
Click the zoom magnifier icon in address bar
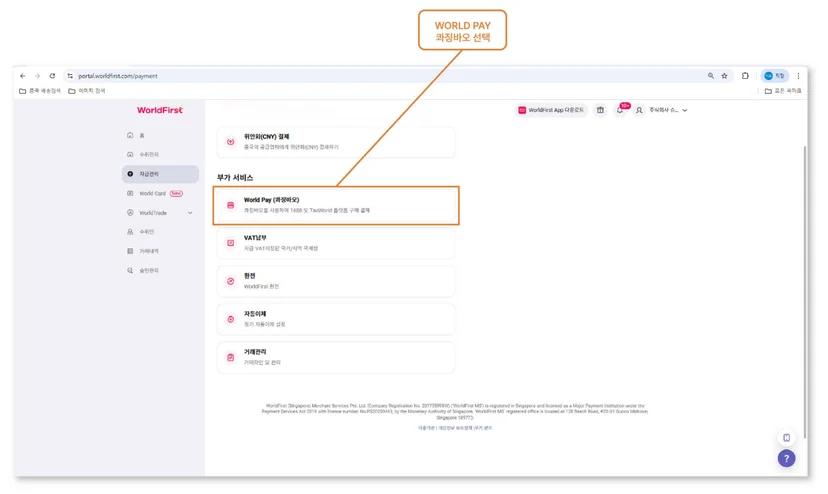click(x=711, y=76)
